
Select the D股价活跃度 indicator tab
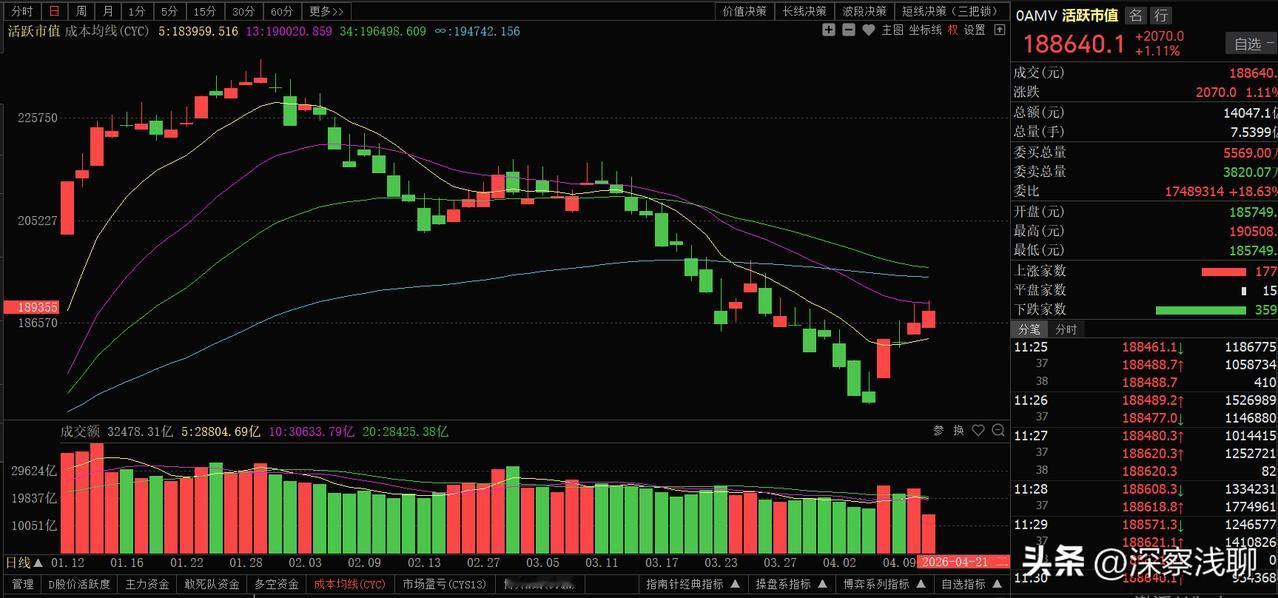click(79, 584)
